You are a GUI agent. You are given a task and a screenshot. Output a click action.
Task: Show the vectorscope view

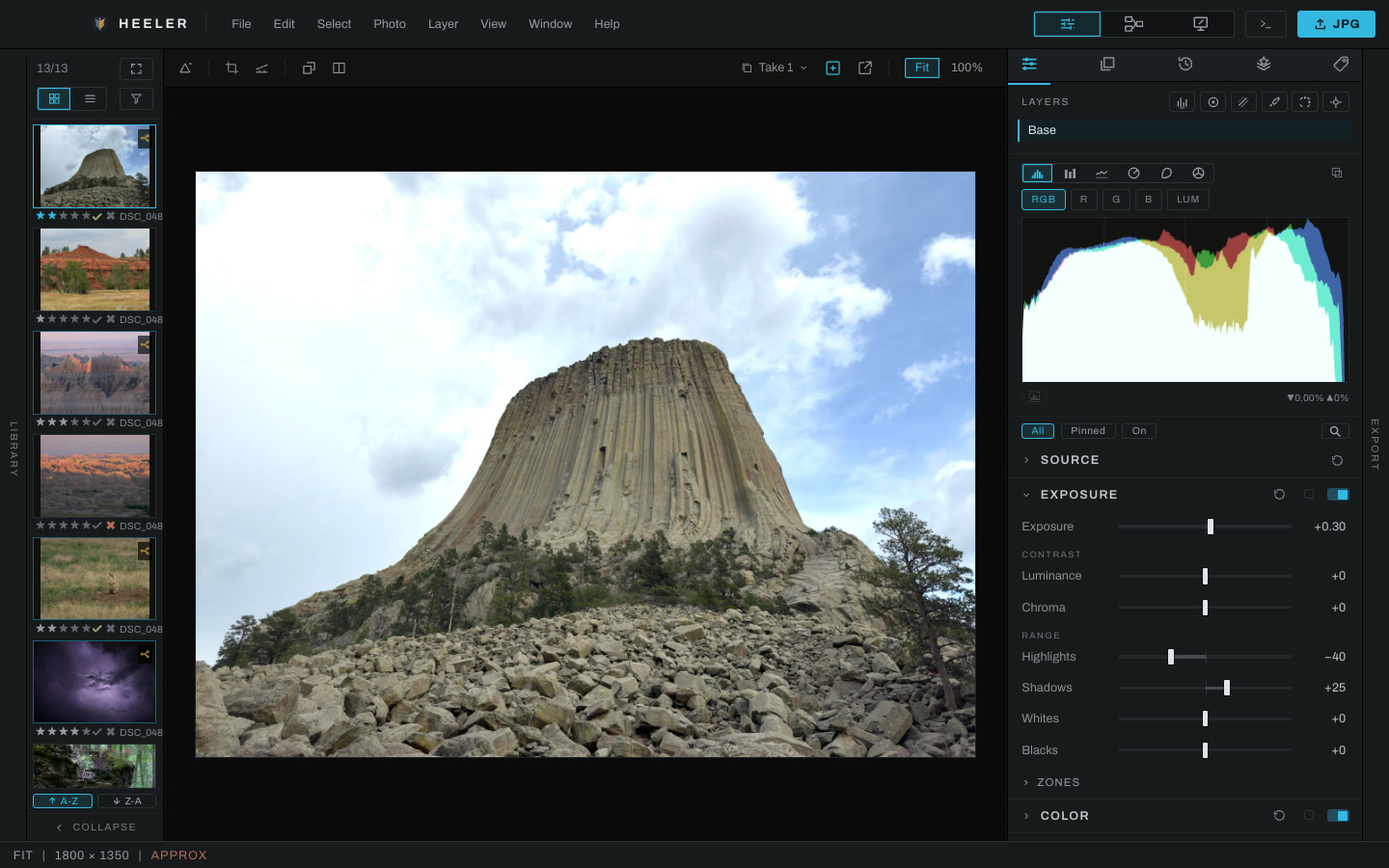point(1134,174)
